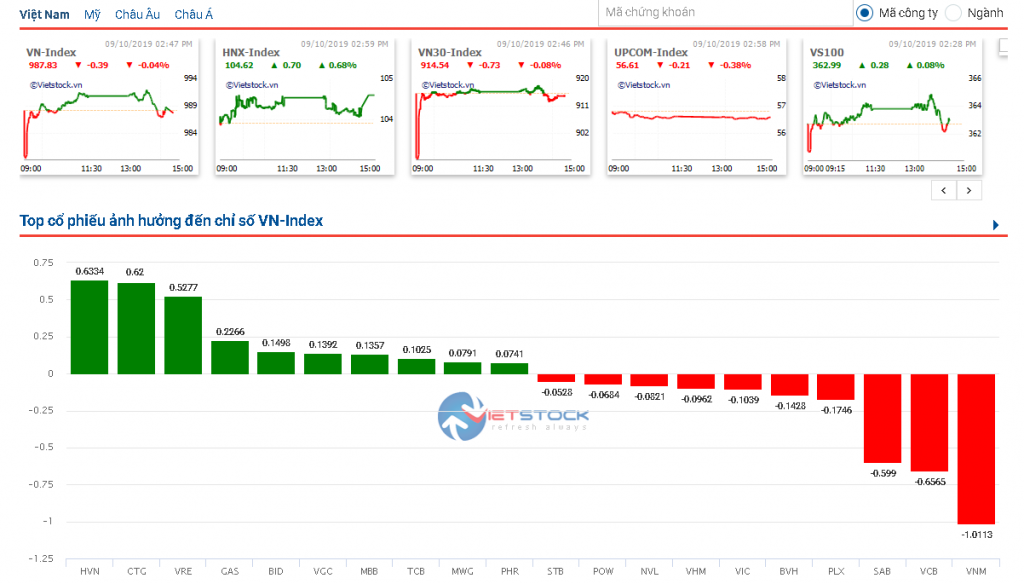
Task: Click the red VNM bar in chart
Action: point(976,448)
